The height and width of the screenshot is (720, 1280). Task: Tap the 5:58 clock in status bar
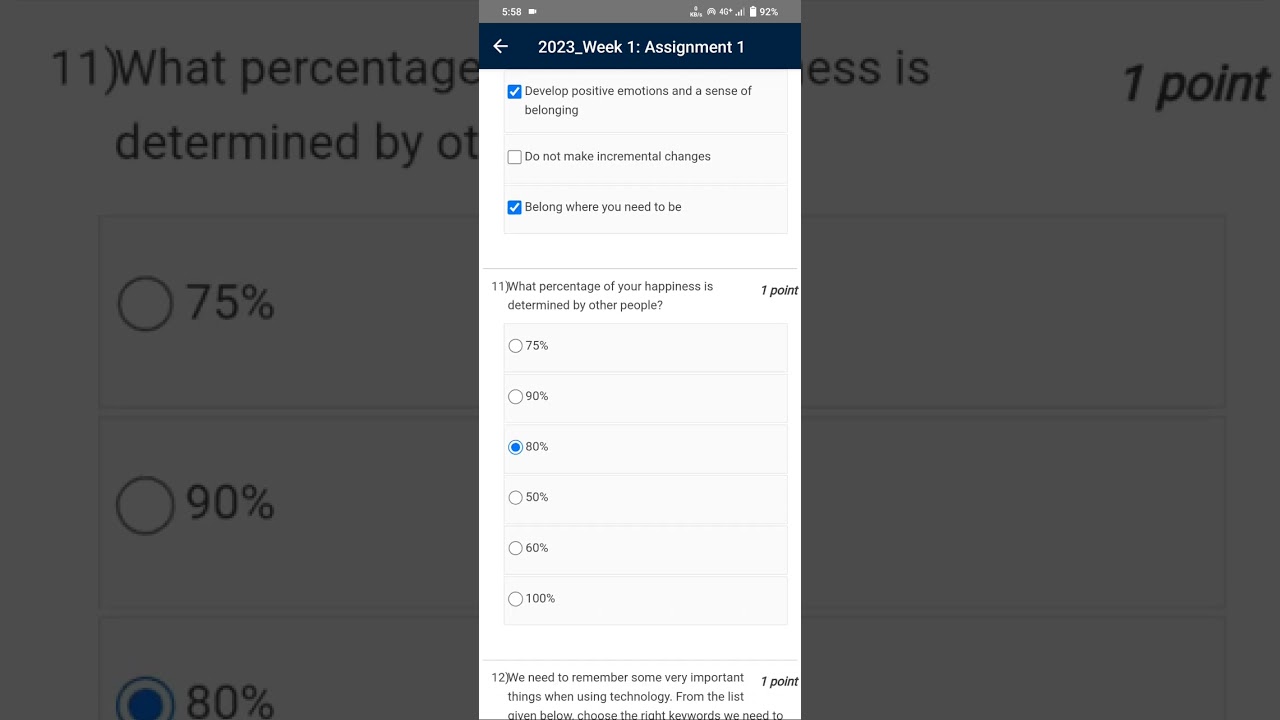(512, 12)
